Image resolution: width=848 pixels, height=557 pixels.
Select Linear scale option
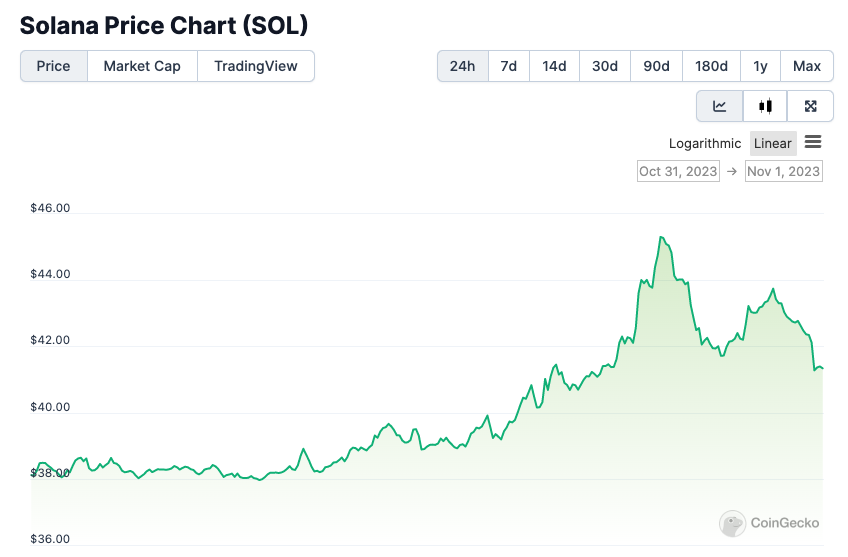coord(773,143)
